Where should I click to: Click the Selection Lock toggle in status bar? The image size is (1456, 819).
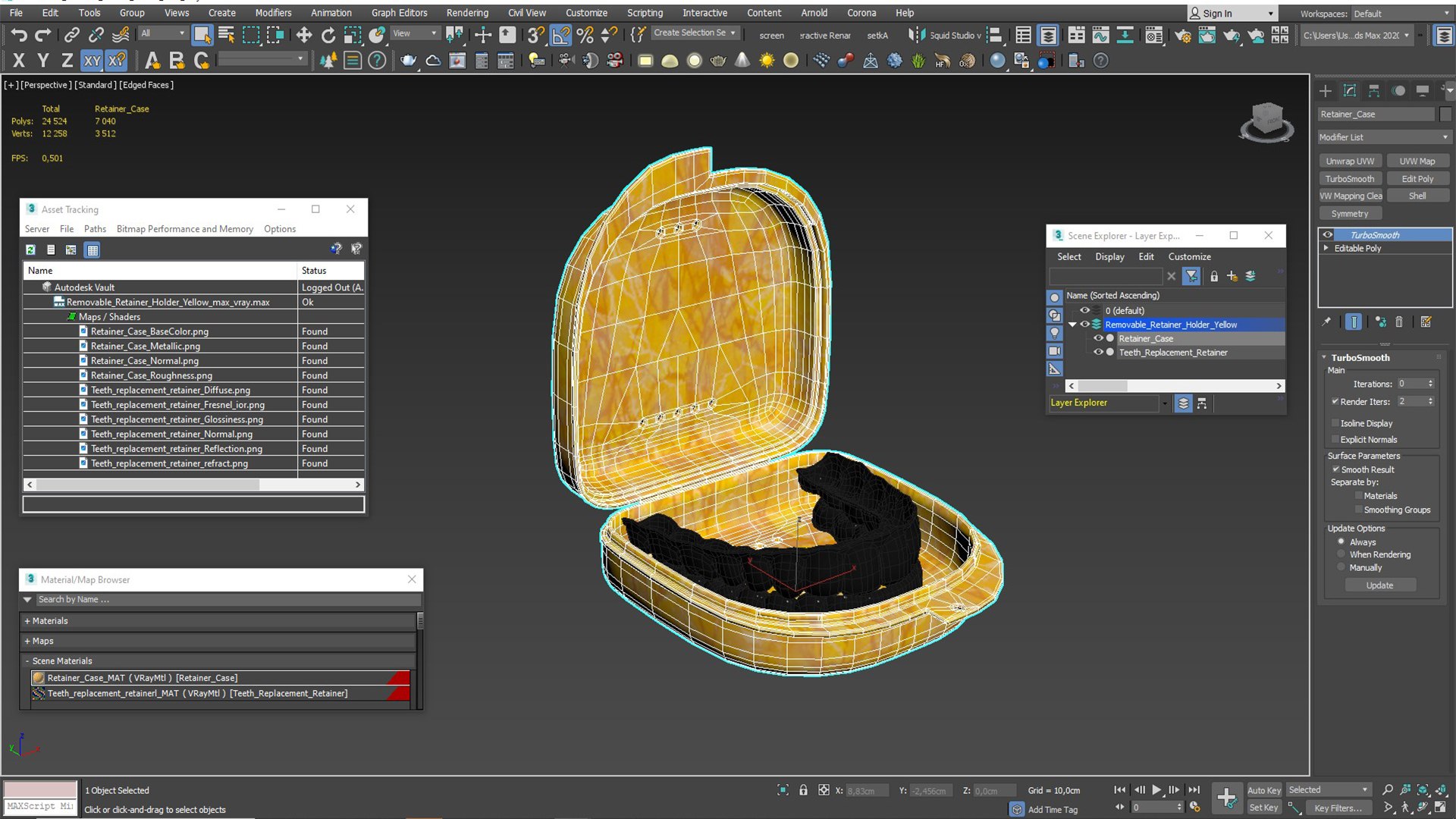pyautogui.click(x=803, y=790)
